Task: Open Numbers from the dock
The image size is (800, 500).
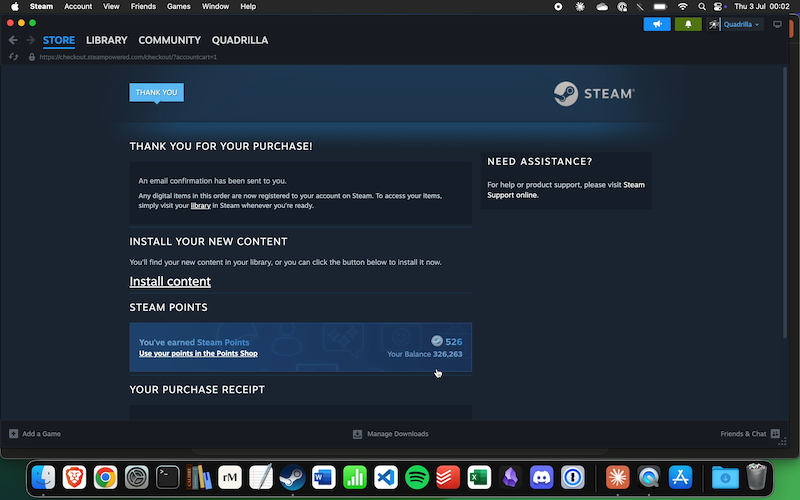Action: point(355,478)
